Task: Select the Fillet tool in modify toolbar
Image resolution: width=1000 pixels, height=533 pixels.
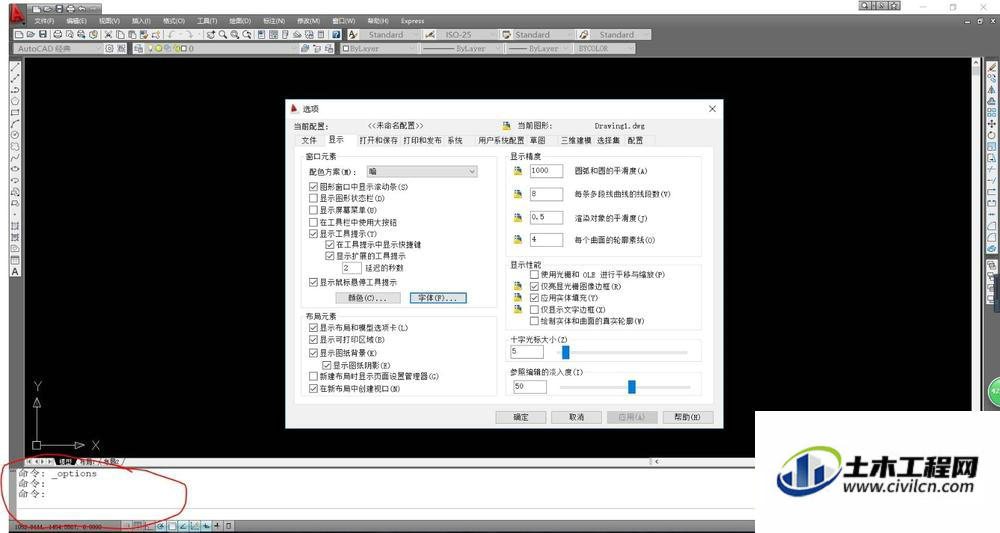Action: click(992, 238)
